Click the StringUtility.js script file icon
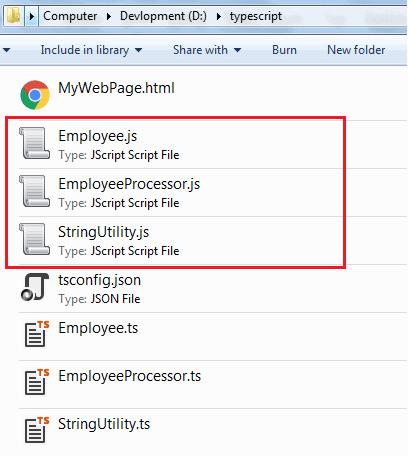Viewport: 408px width, 456px height. (35, 239)
